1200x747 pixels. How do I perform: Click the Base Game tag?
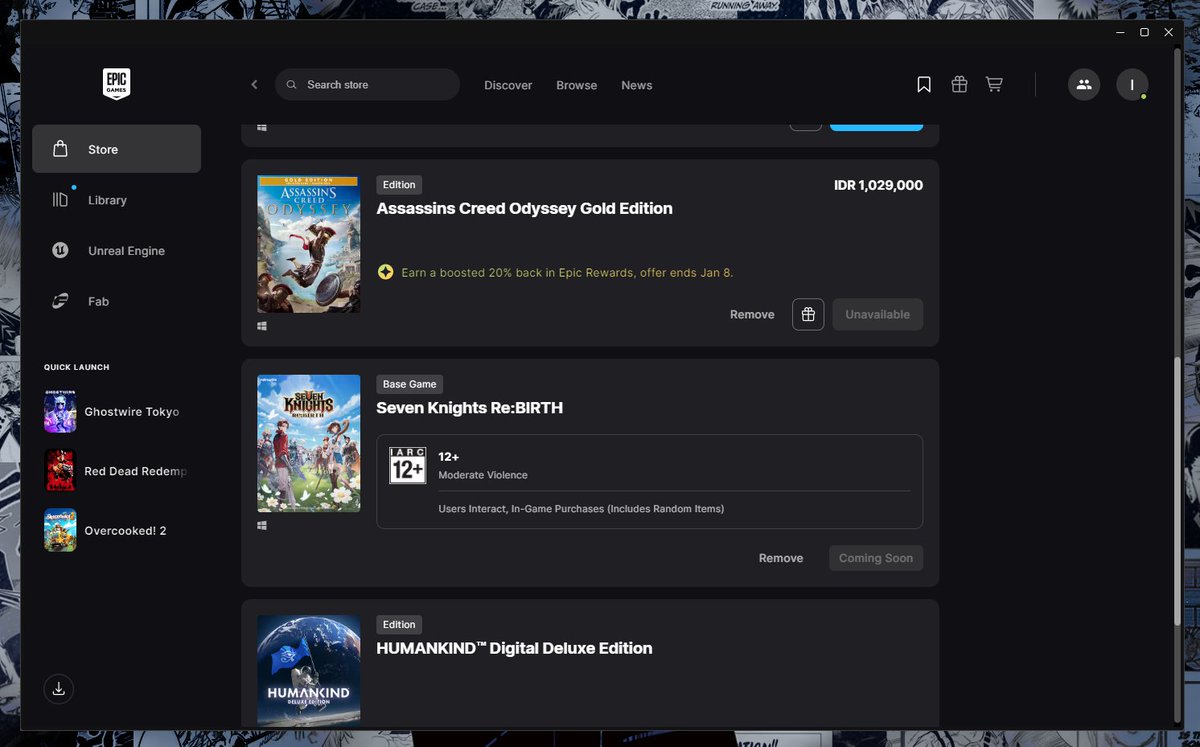coord(409,384)
